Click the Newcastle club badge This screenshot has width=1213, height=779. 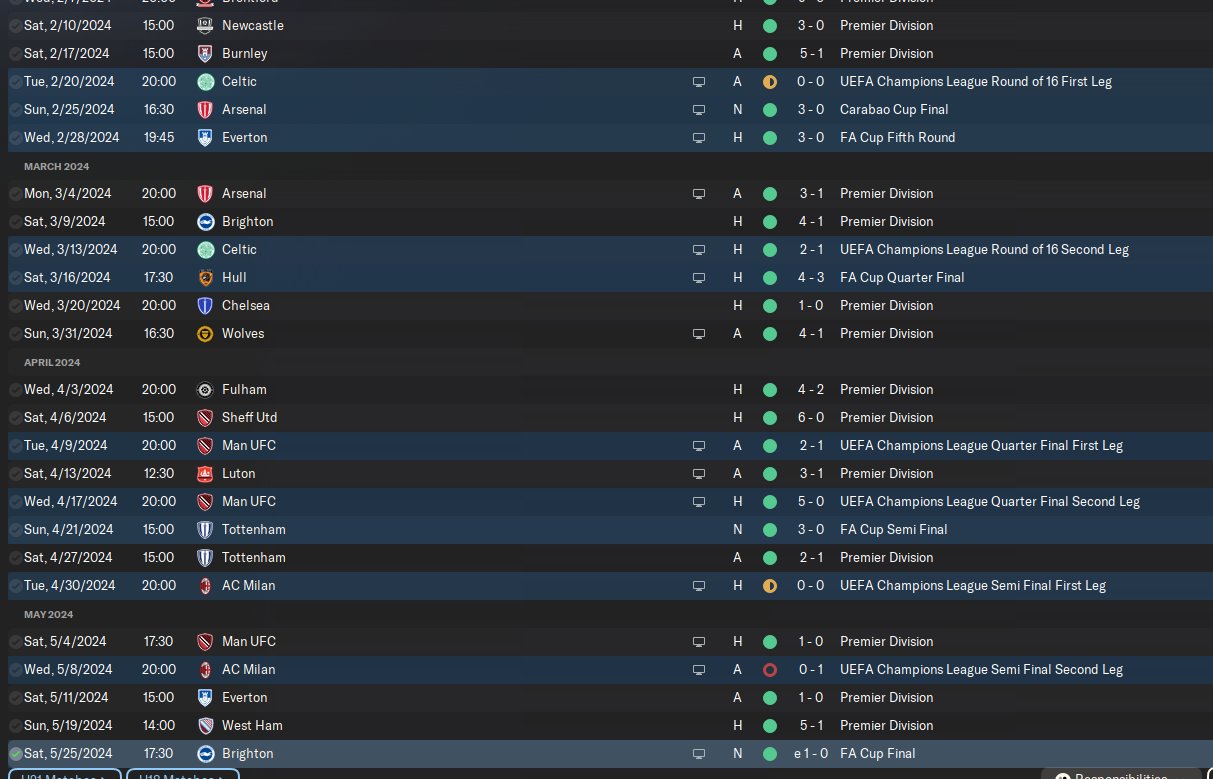tap(205, 25)
